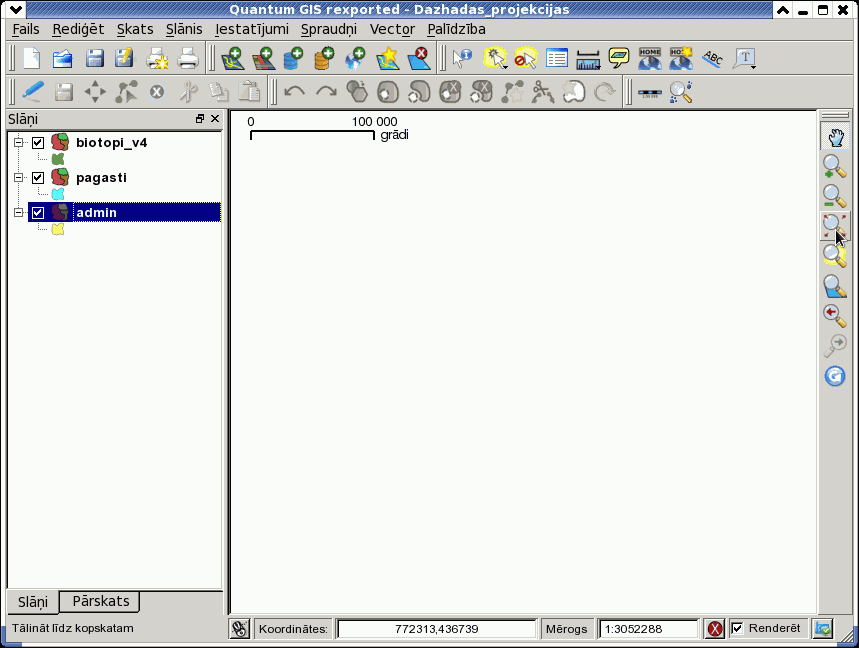Open the annotation tool dropdown arrow

754,67
